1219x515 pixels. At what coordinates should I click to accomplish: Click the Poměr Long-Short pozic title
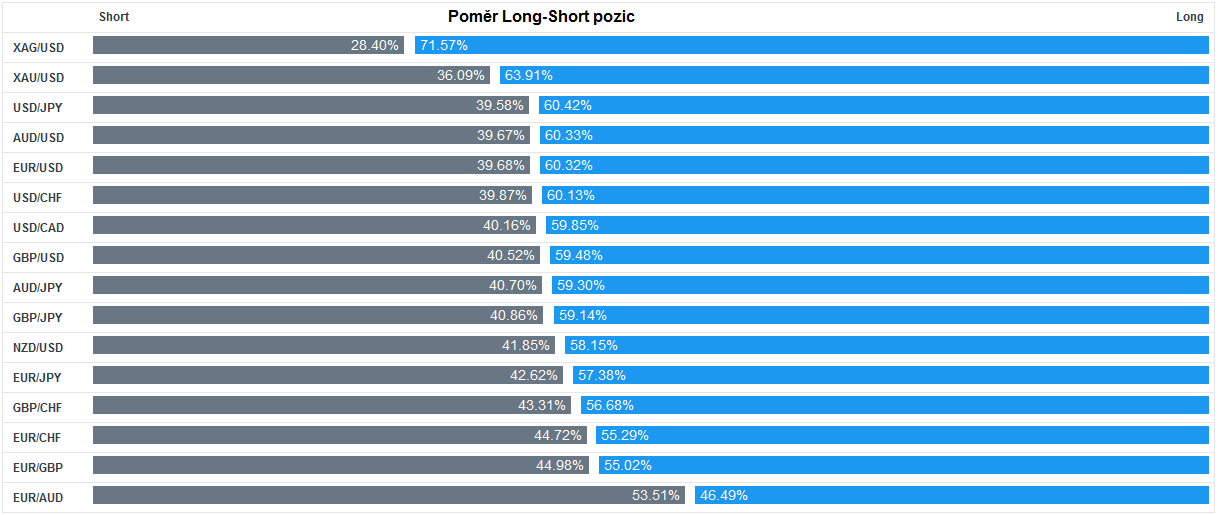(541, 17)
